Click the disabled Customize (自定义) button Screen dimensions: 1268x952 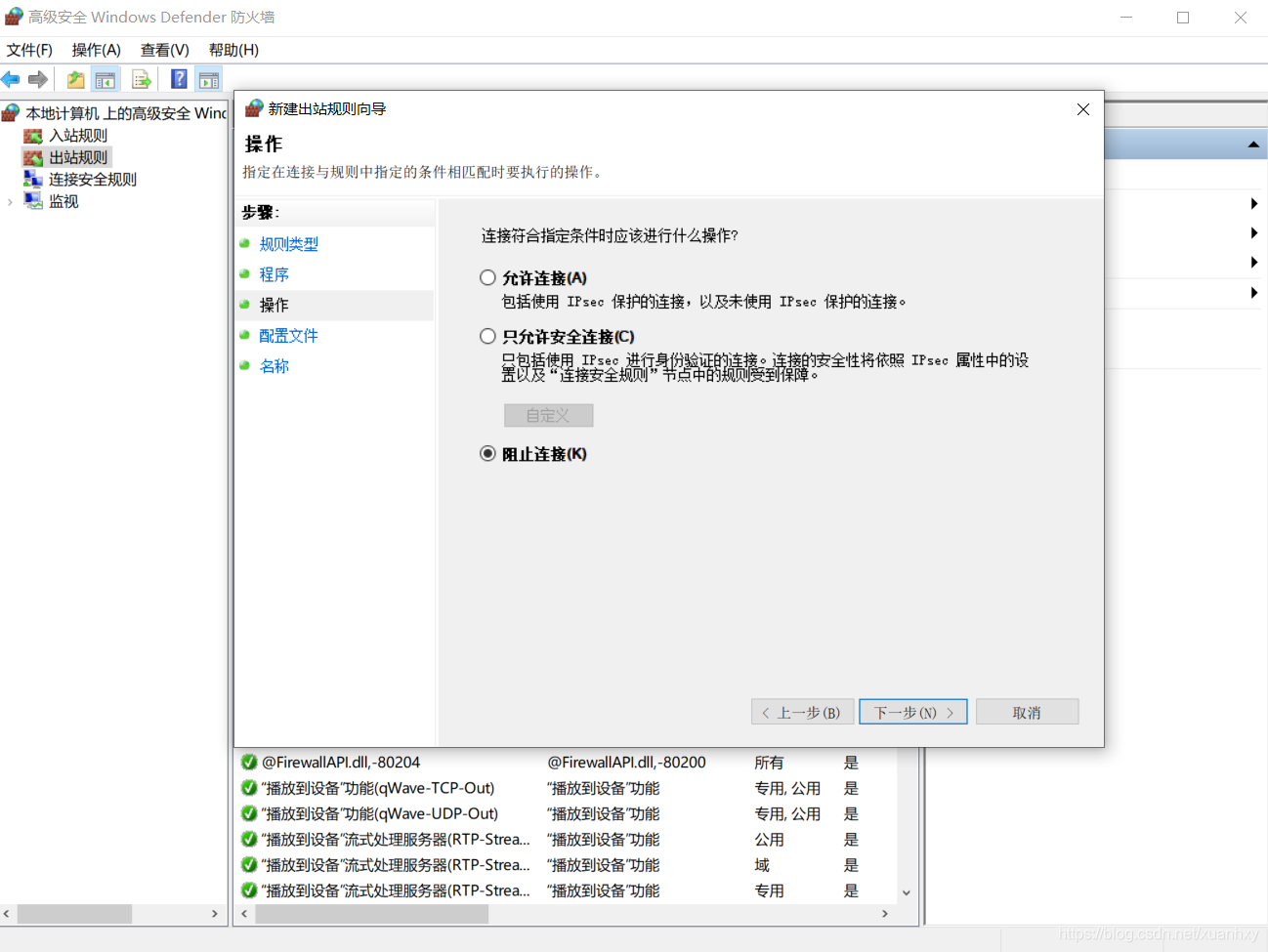click(548, 415)
